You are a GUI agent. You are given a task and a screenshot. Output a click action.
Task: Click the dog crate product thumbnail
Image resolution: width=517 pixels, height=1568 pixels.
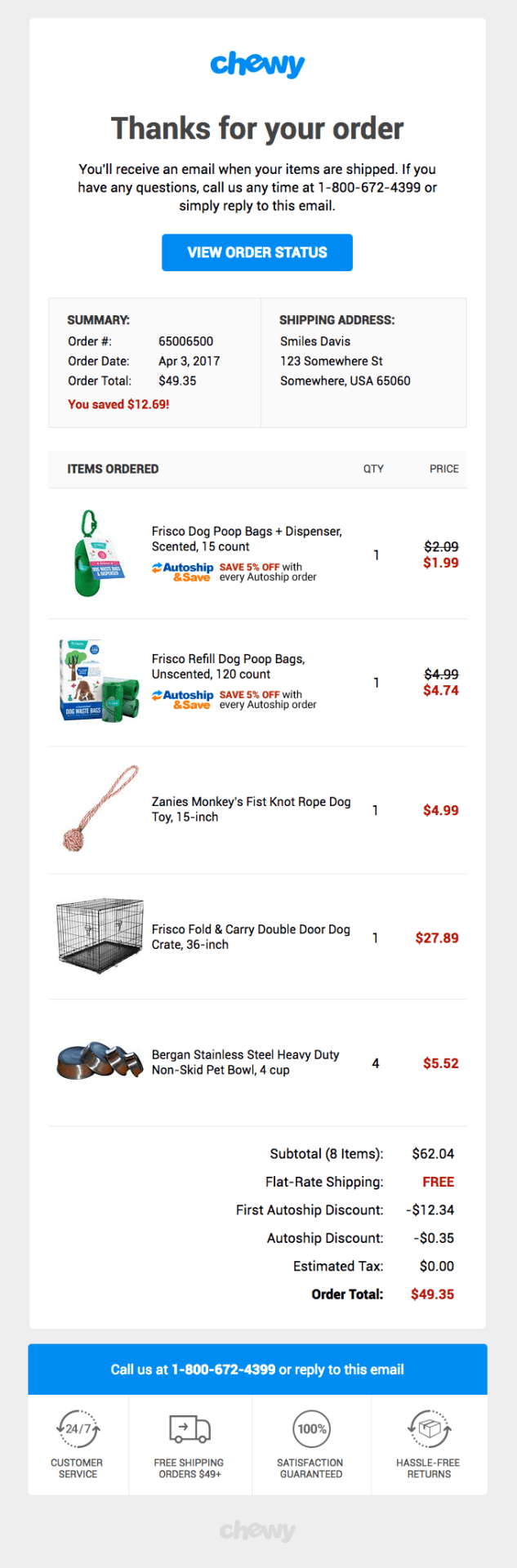coord(99,937)
